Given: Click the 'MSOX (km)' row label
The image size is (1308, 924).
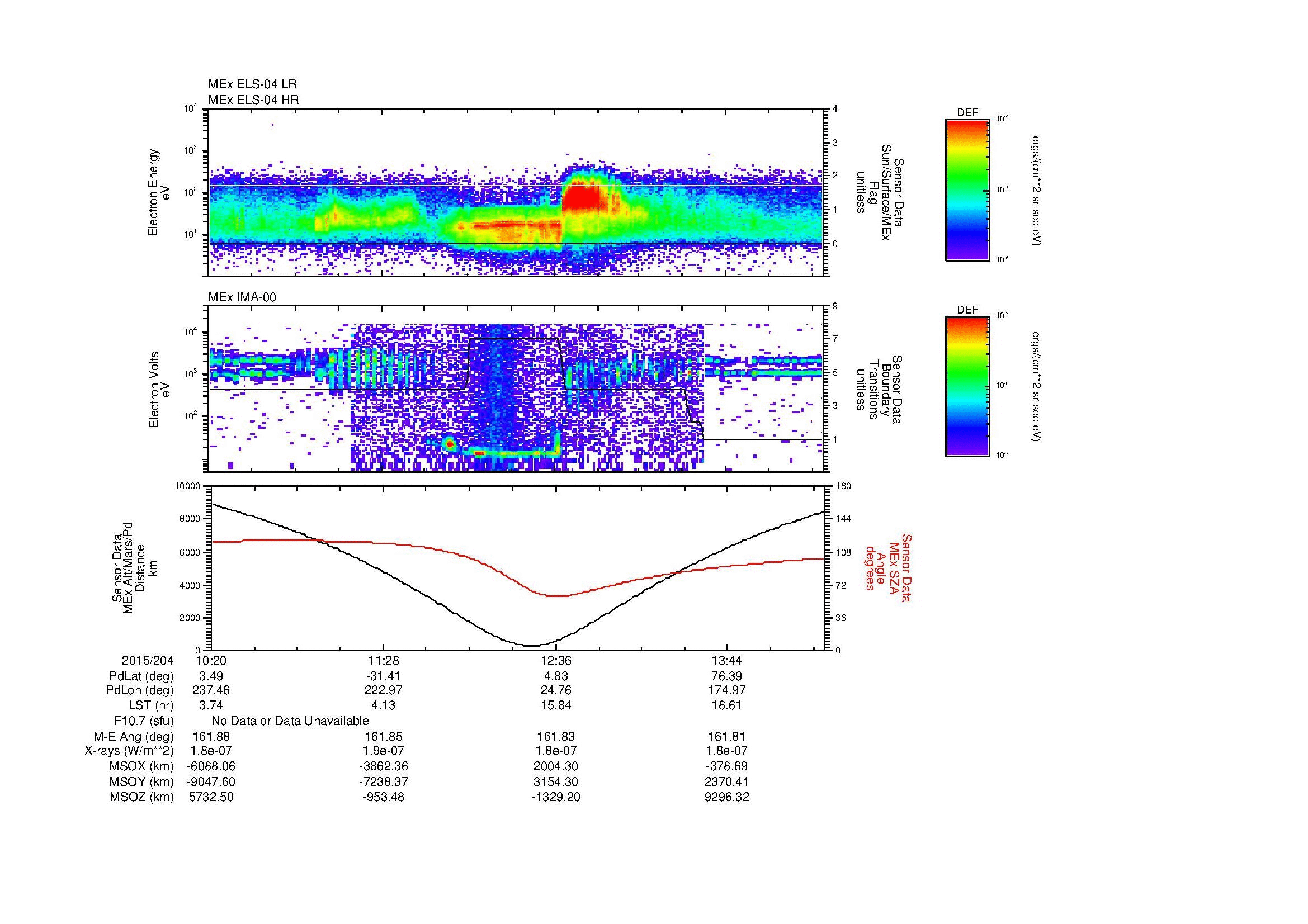Looking at the screenshot, I should point(142,766).
